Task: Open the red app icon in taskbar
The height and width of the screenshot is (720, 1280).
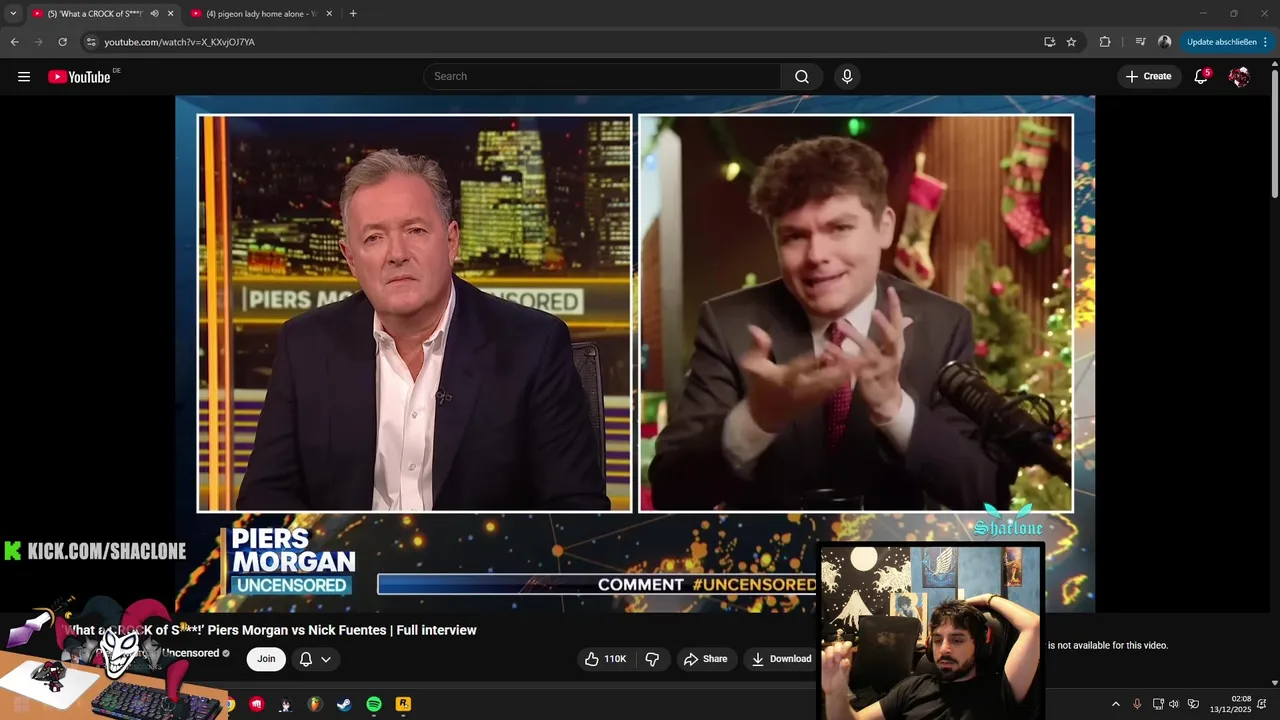Action: 257,704
